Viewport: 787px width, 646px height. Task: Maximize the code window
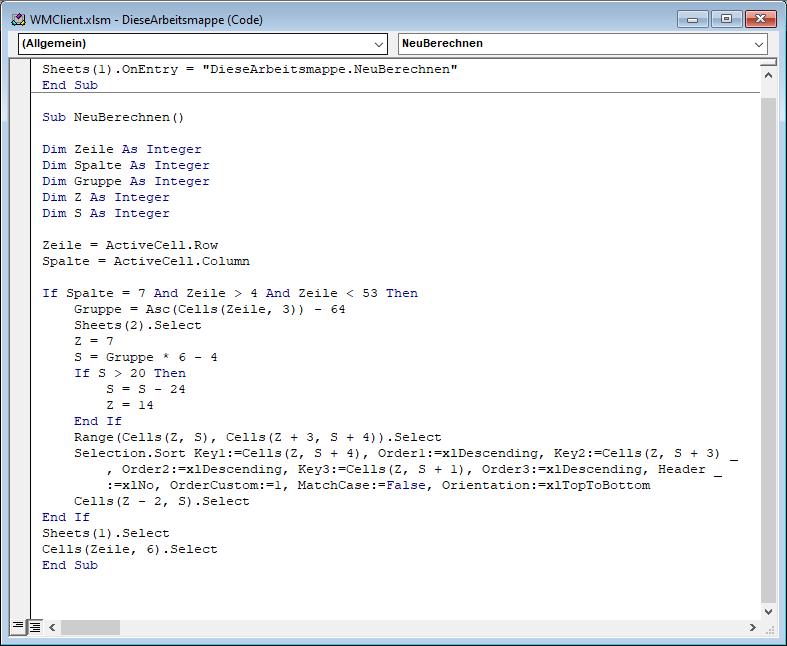point(726,19)
